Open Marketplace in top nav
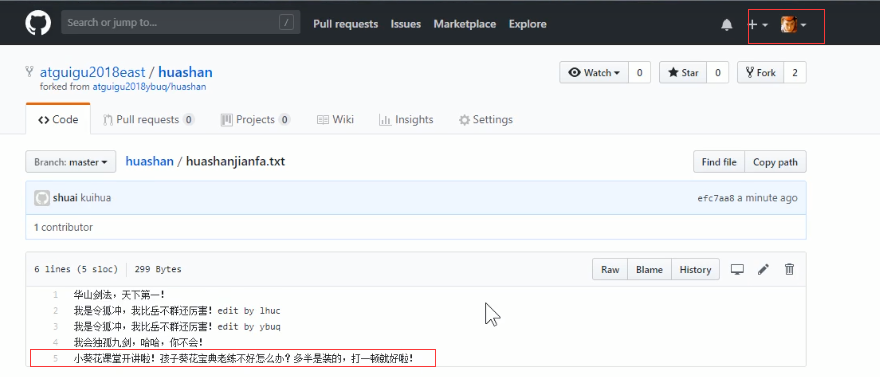880x377 pixels. 465,24
